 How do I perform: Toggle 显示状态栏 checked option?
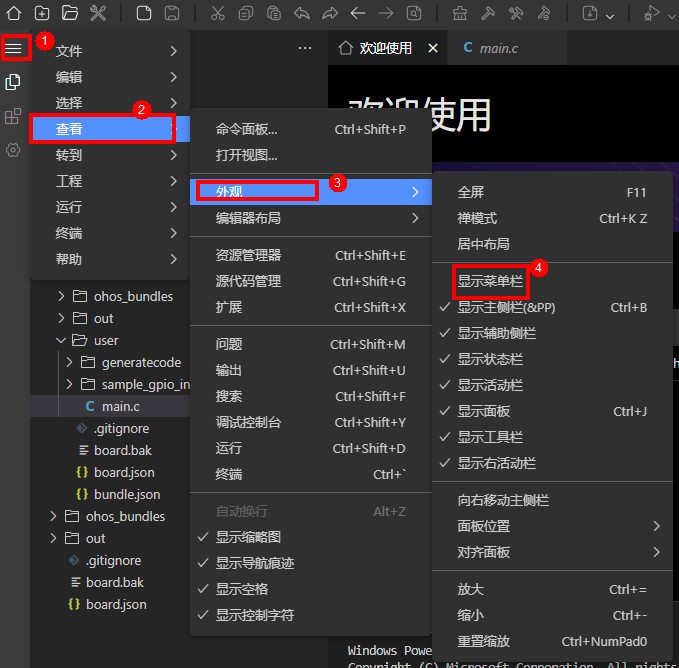[x=490, y=359]
